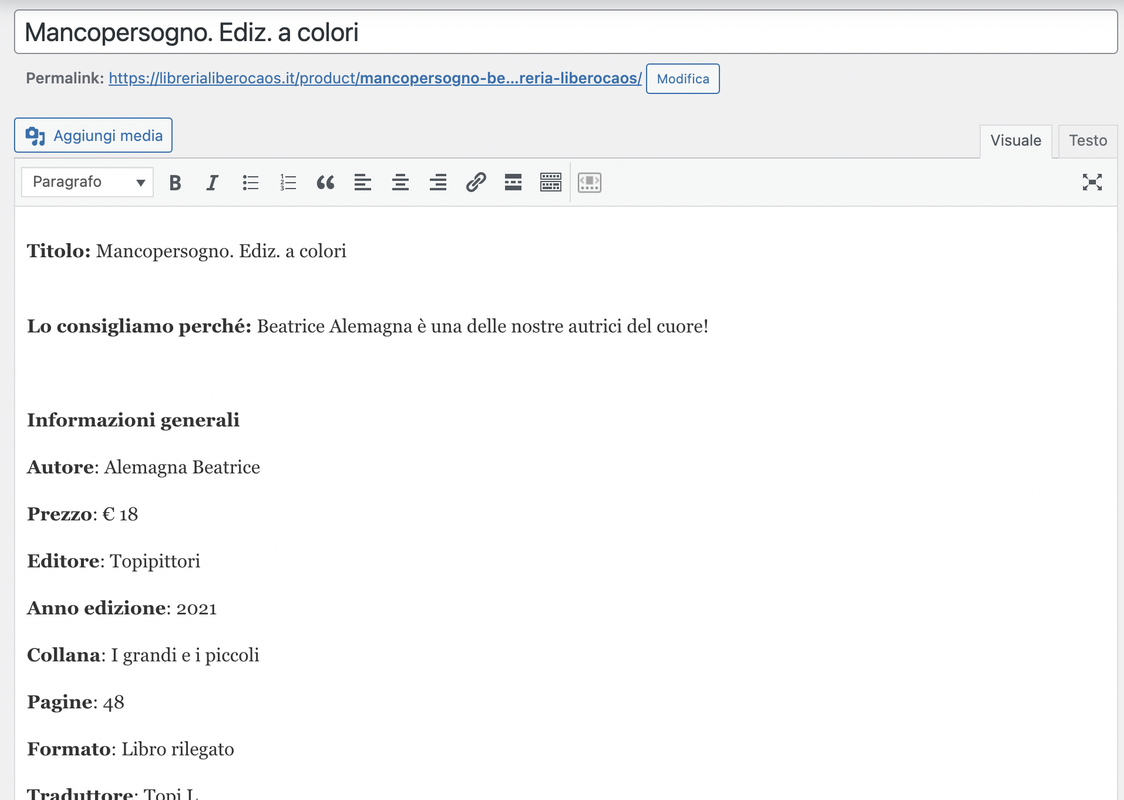
Task: Open the product permalink URL
Action: tap(375, 78)
